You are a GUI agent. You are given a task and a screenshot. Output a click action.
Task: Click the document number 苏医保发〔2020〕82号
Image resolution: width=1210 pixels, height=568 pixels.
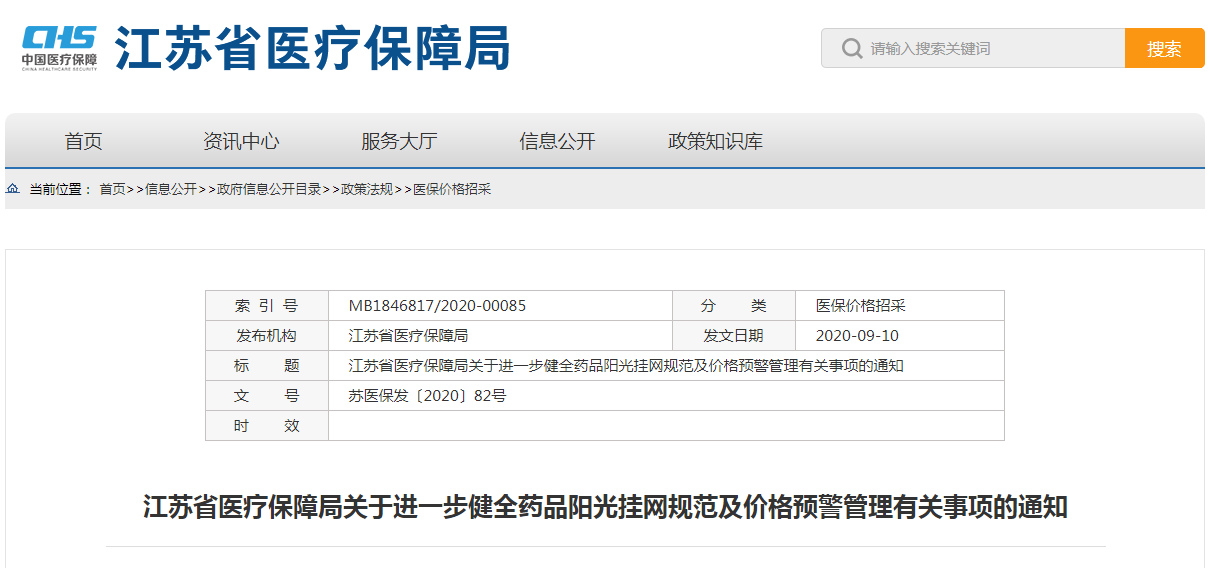tap(427, 396)
